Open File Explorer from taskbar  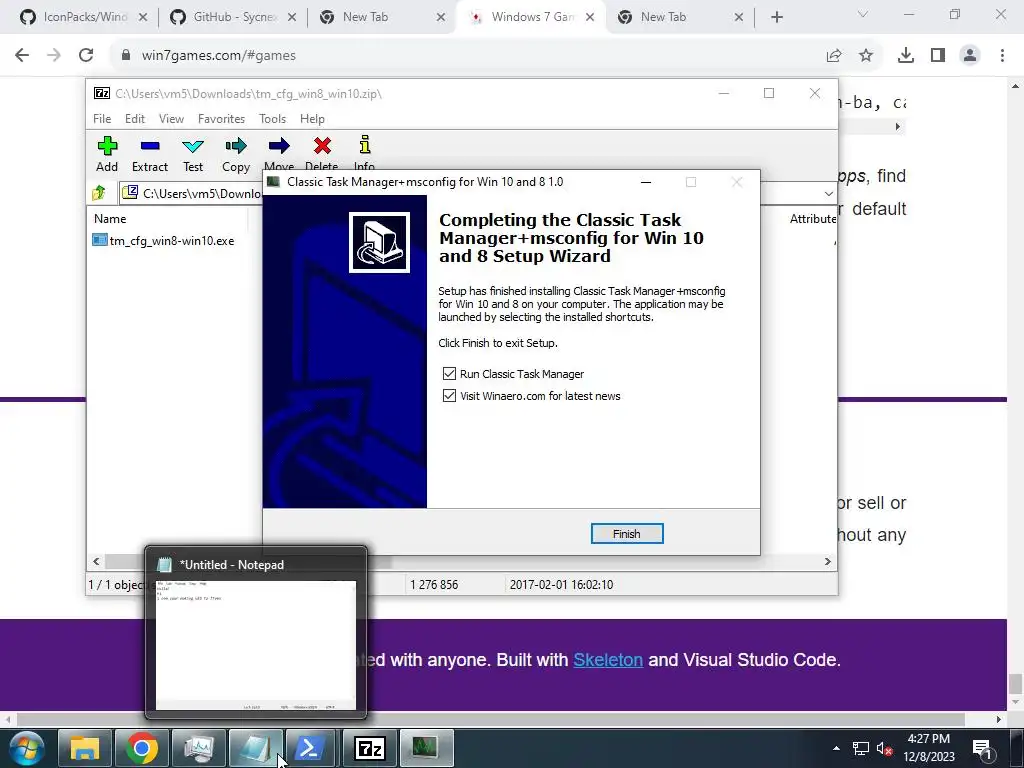84,748
